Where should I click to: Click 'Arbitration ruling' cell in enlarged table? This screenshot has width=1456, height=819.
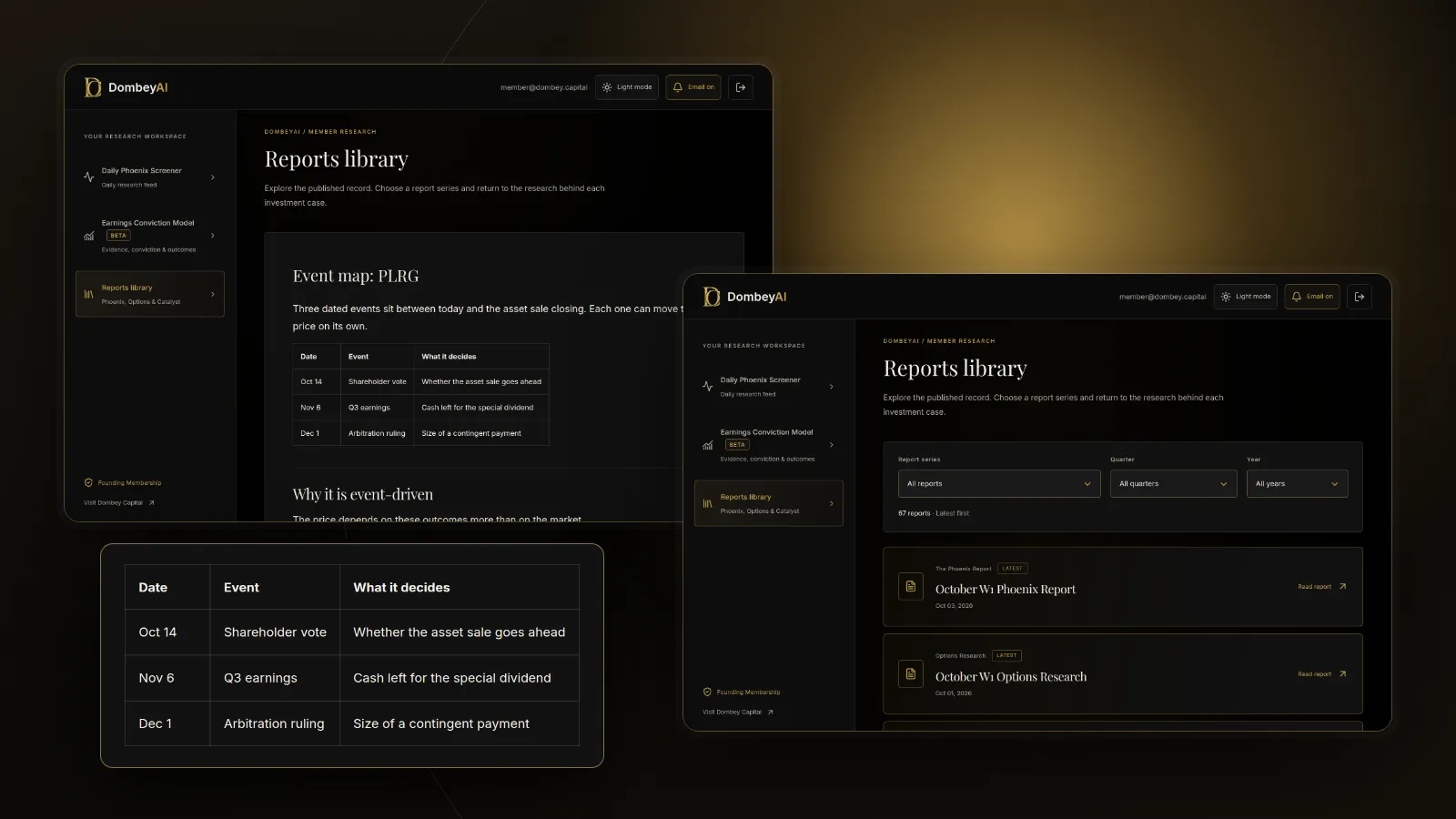click(275, 723)
